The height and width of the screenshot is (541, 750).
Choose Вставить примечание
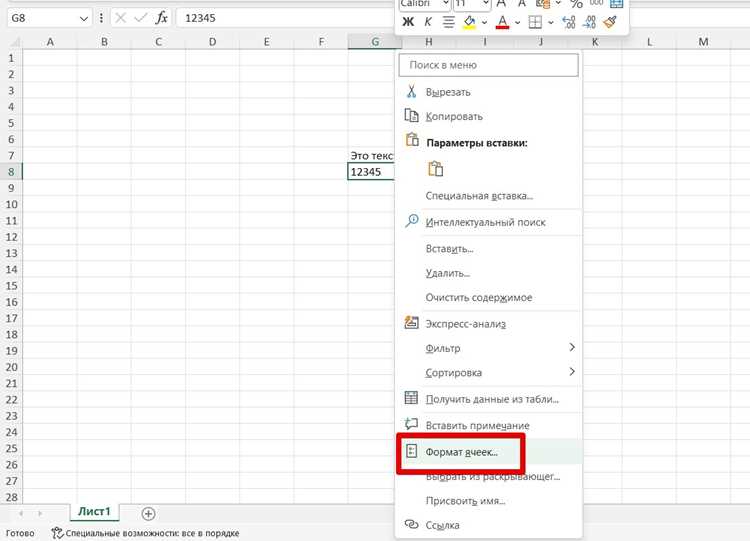(488, 425)
